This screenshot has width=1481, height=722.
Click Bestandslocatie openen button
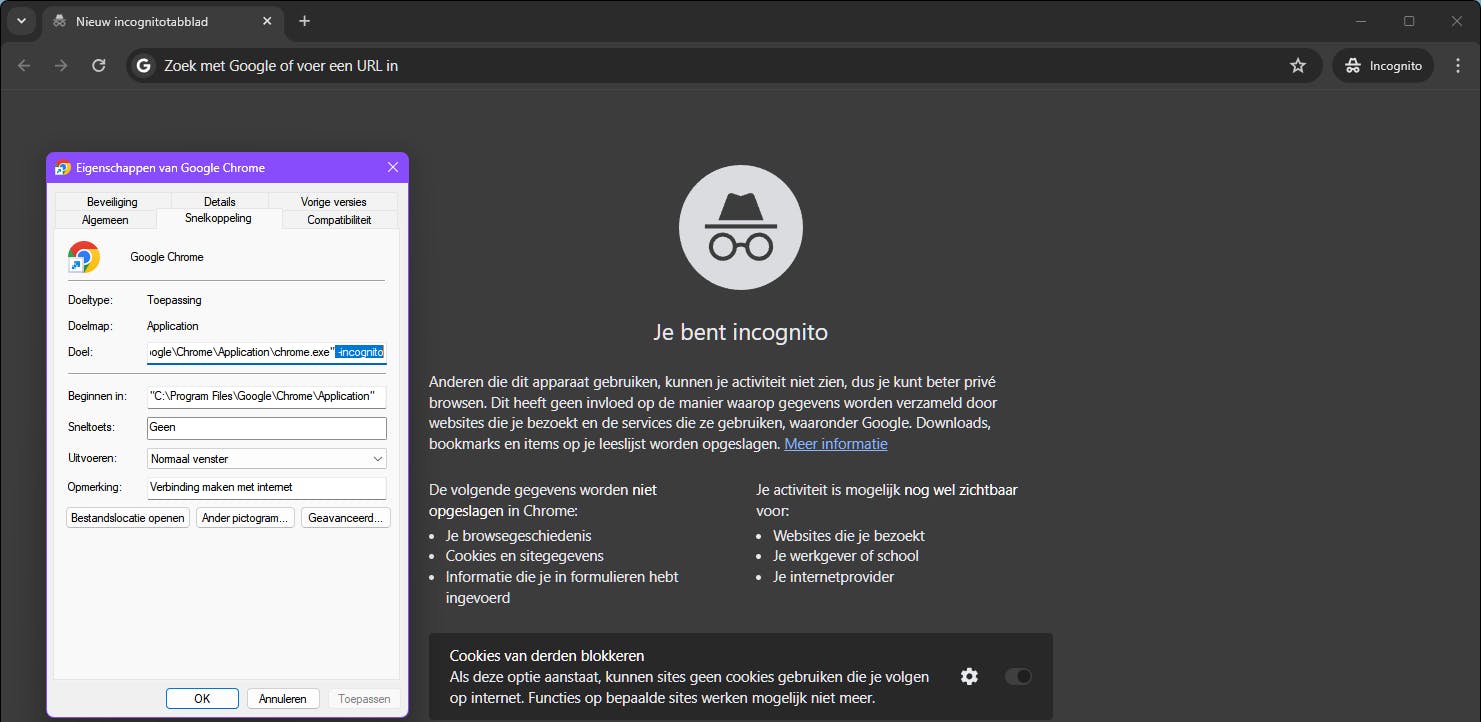tap(128, 518)
